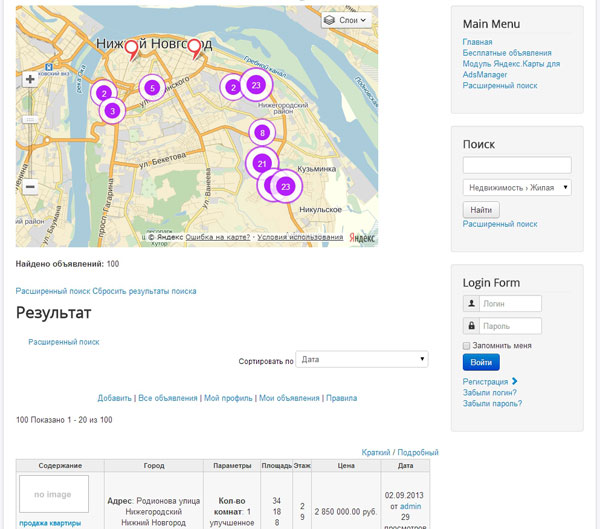
Task: Select the map cluster marker labeled 5
Action: coord(152,88)
